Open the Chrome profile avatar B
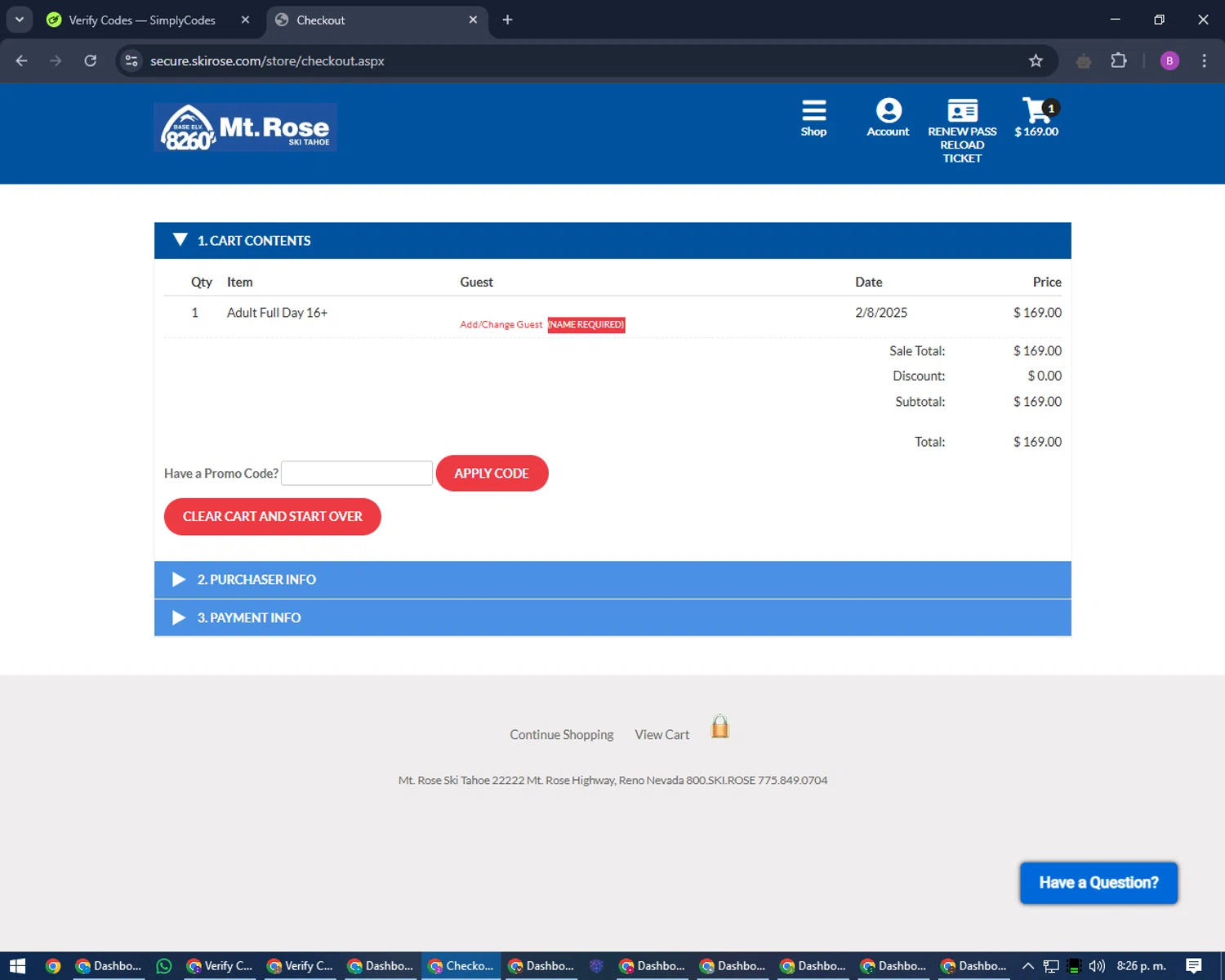This screenshot has height=980, width=1225. (x=1169, y=60)
